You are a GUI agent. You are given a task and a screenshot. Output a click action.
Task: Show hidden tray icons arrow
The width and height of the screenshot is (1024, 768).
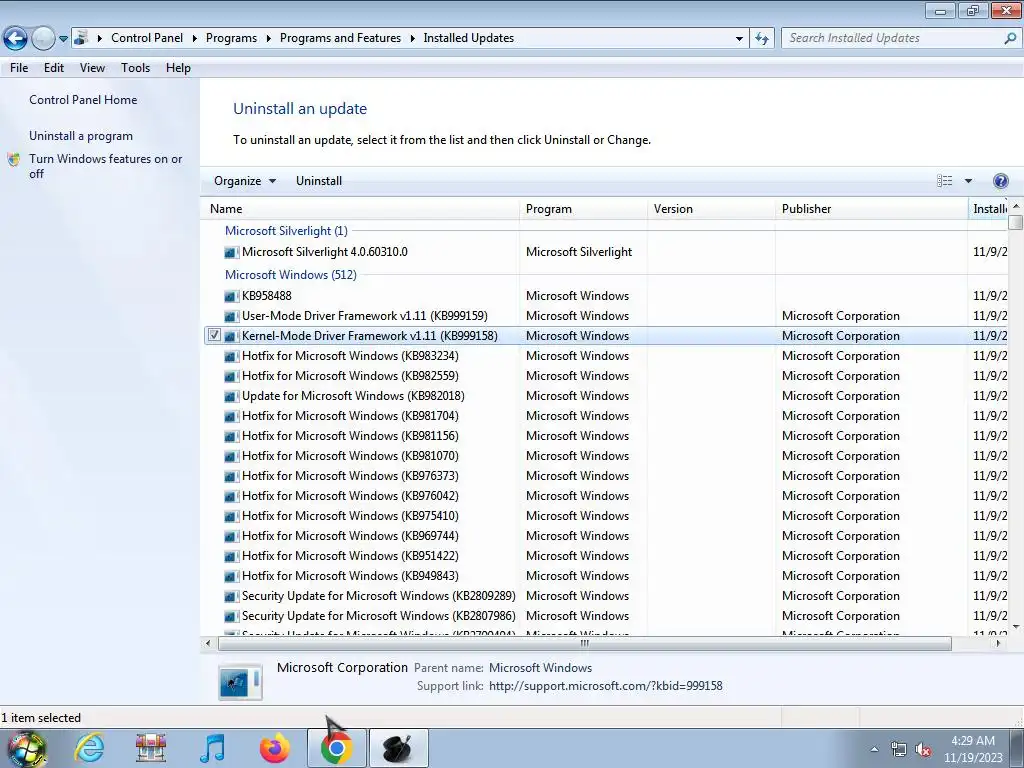click(874, 750)
